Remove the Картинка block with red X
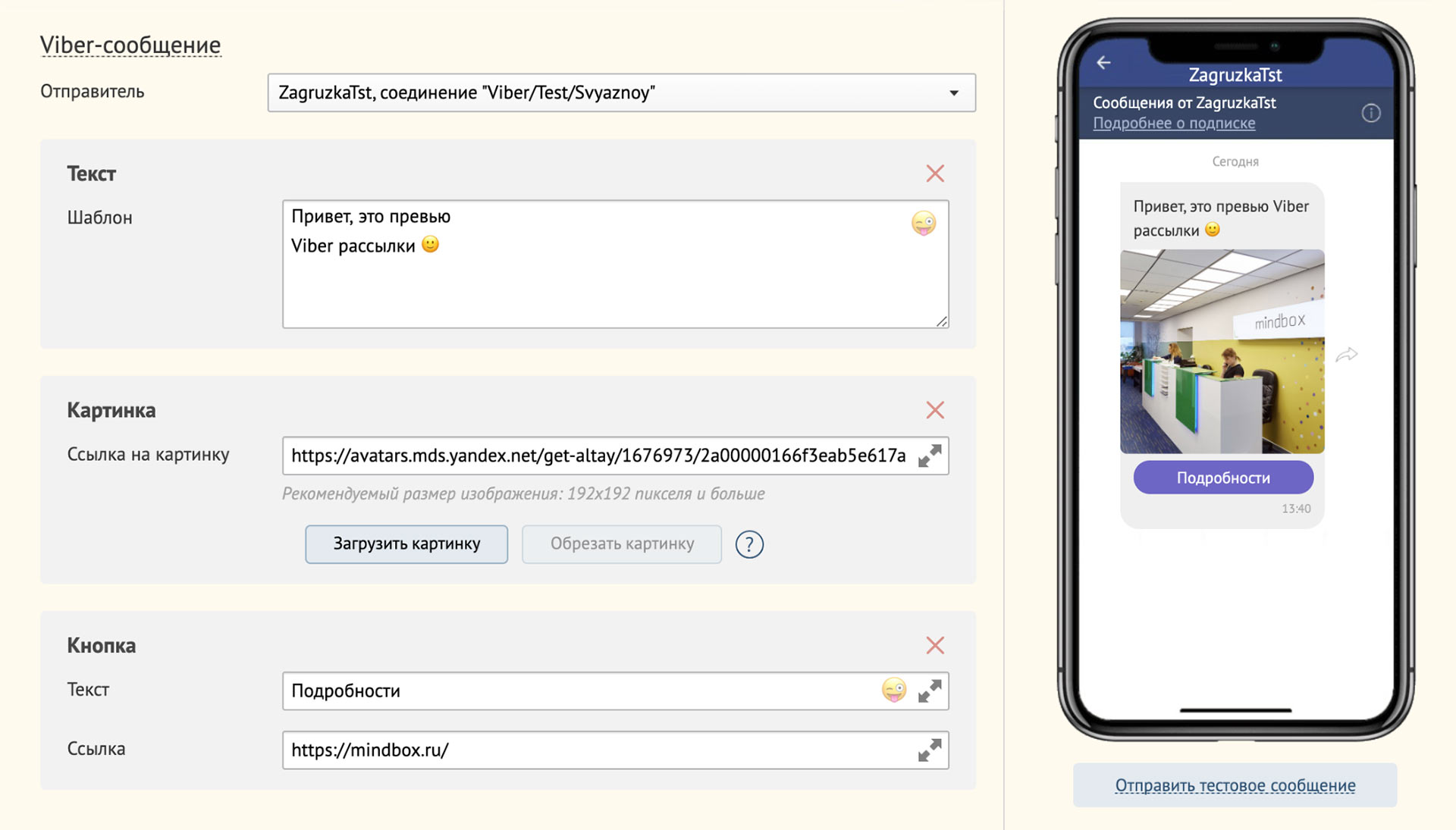Screen dimensions: 1456x830 934,410
